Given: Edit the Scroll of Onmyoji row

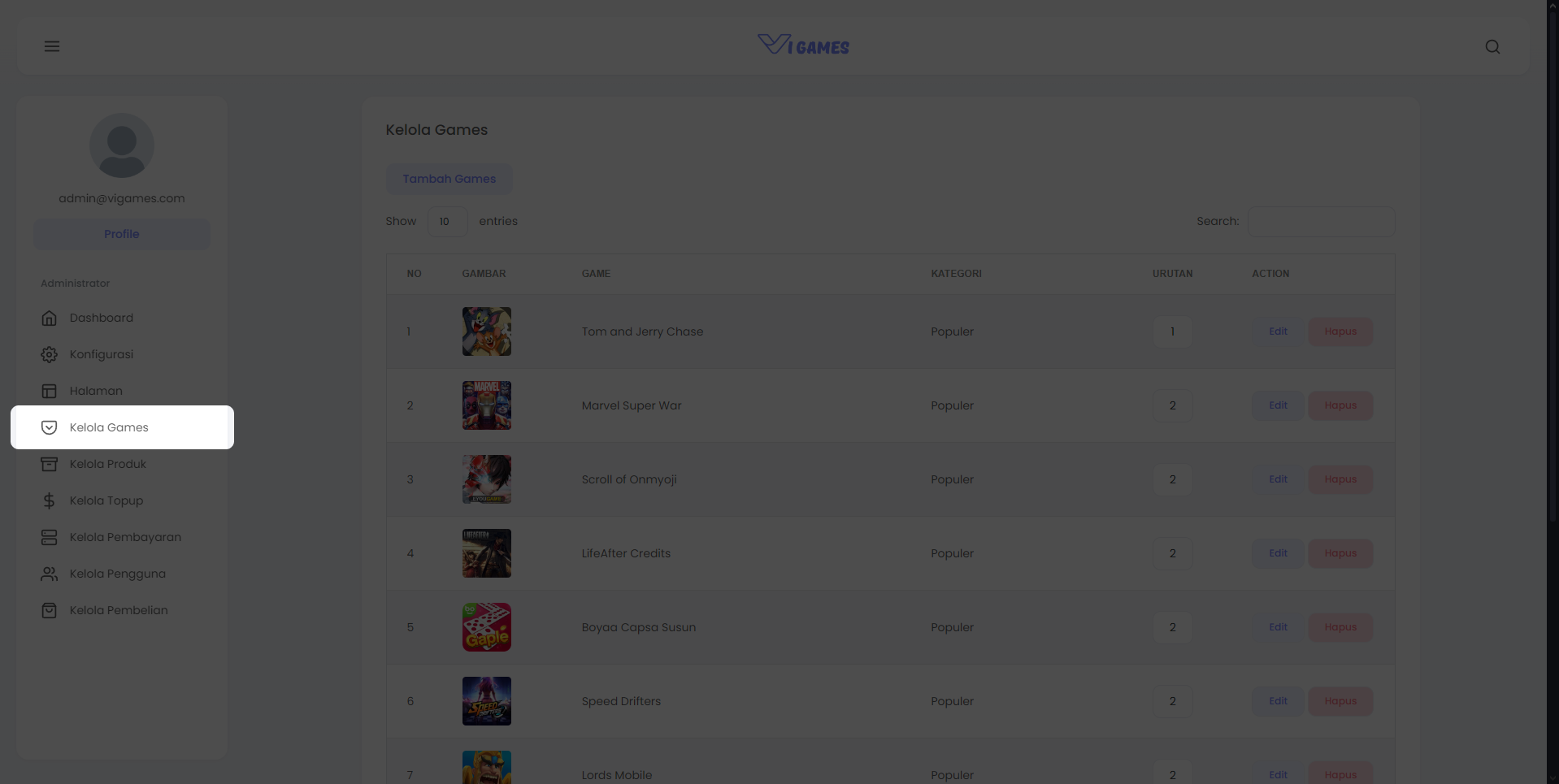Looking at the screenshot, I should 1278,479.
